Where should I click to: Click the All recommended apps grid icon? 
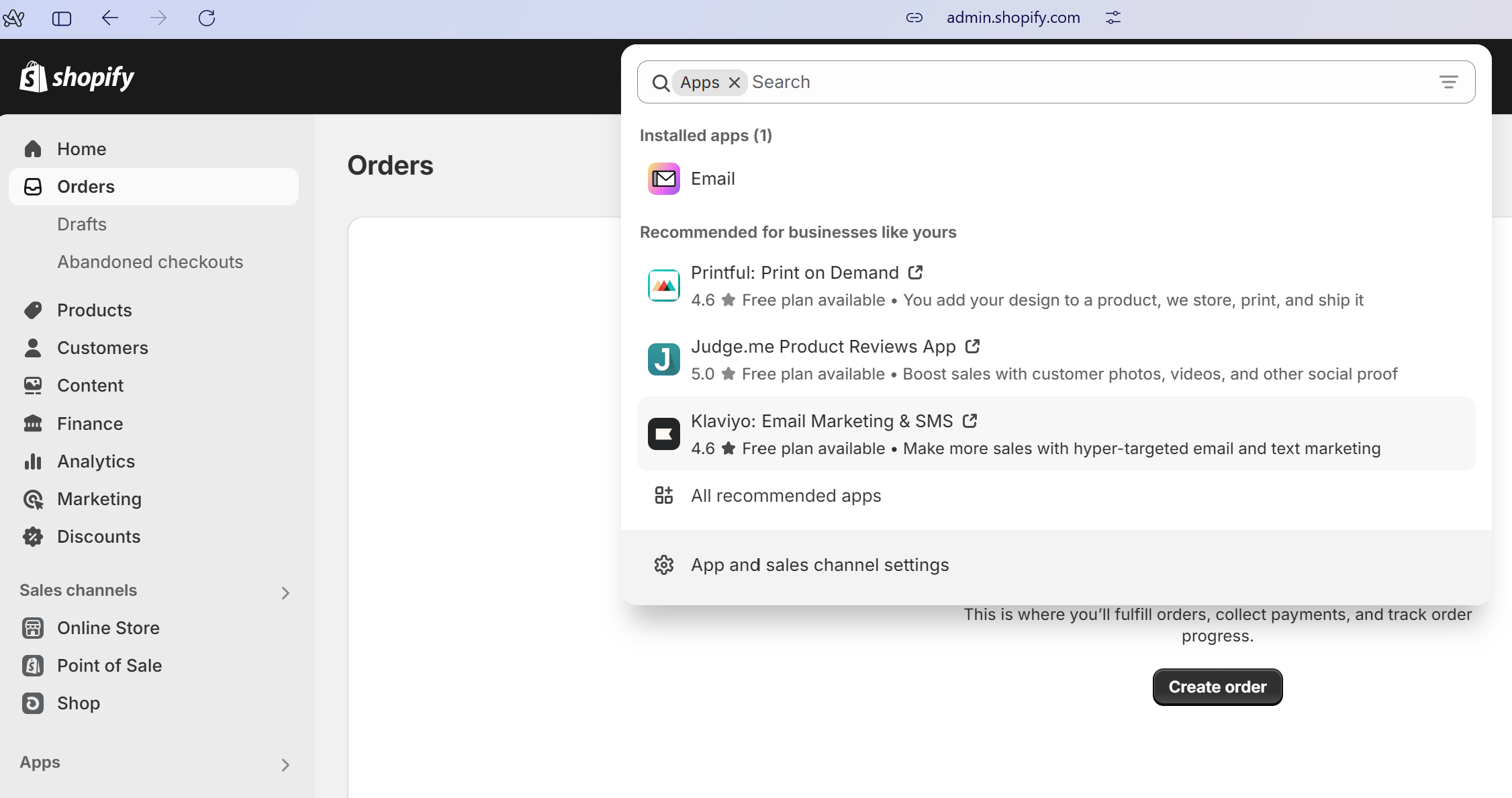pyautogui.click(x=664, y=495)
